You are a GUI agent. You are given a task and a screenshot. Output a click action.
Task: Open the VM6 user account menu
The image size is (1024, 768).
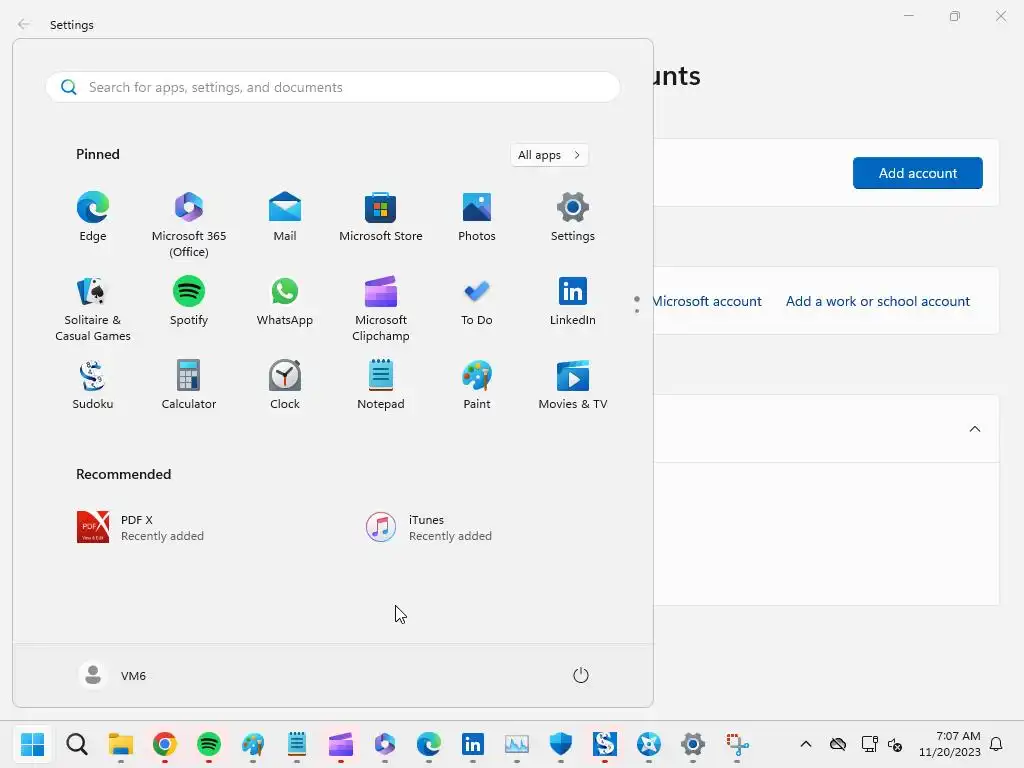[x=112, y=675]
